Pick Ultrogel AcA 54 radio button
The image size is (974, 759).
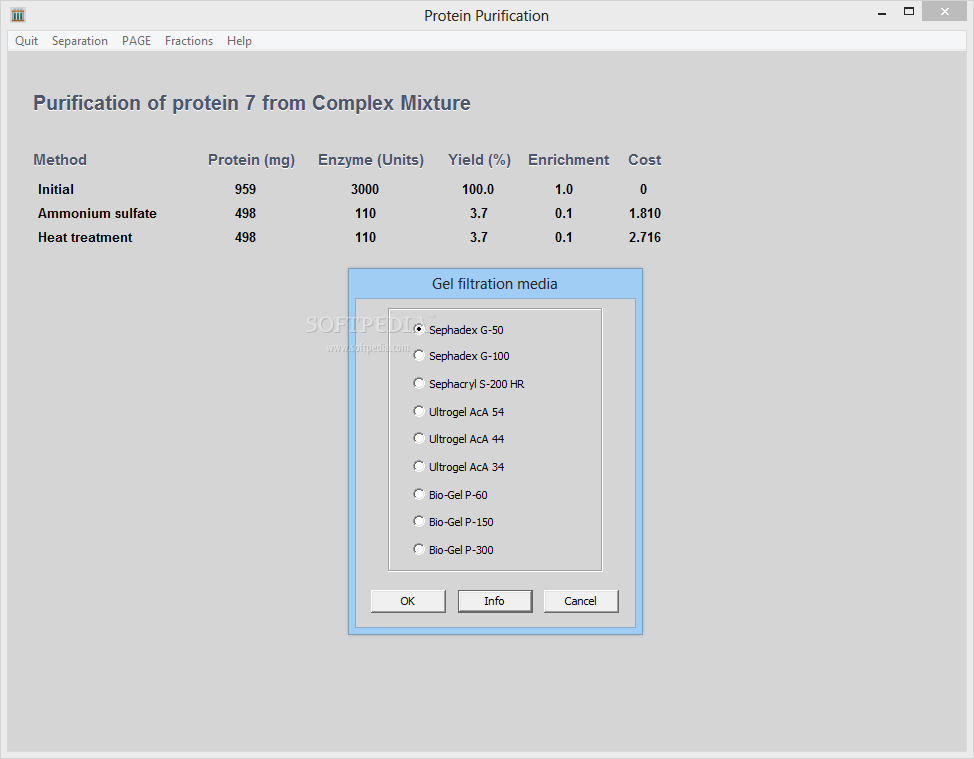click(459, 412)
